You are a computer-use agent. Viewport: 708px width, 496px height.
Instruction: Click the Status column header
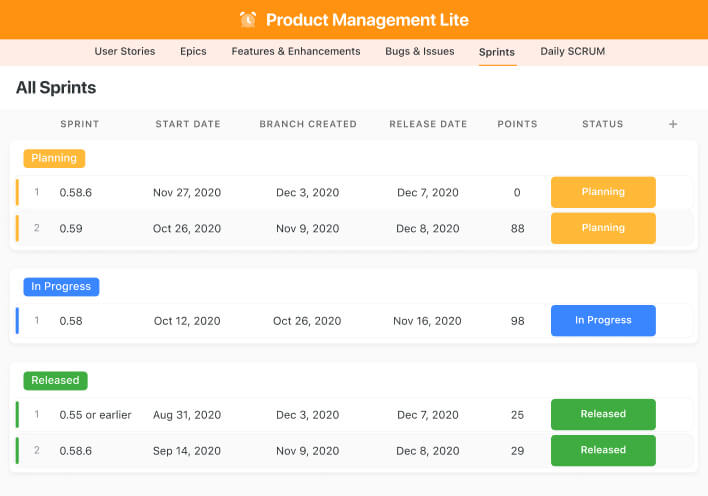[602, 124]
